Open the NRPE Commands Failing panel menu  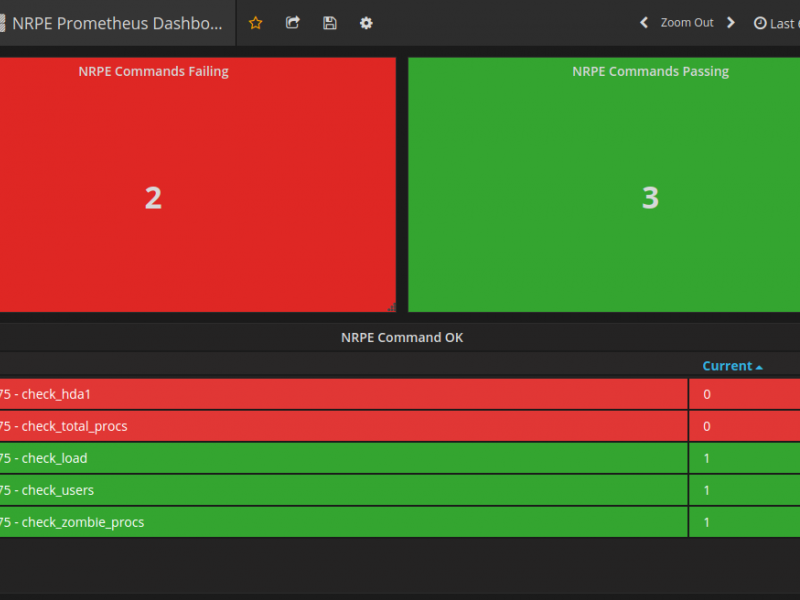(x=153, y=71)
